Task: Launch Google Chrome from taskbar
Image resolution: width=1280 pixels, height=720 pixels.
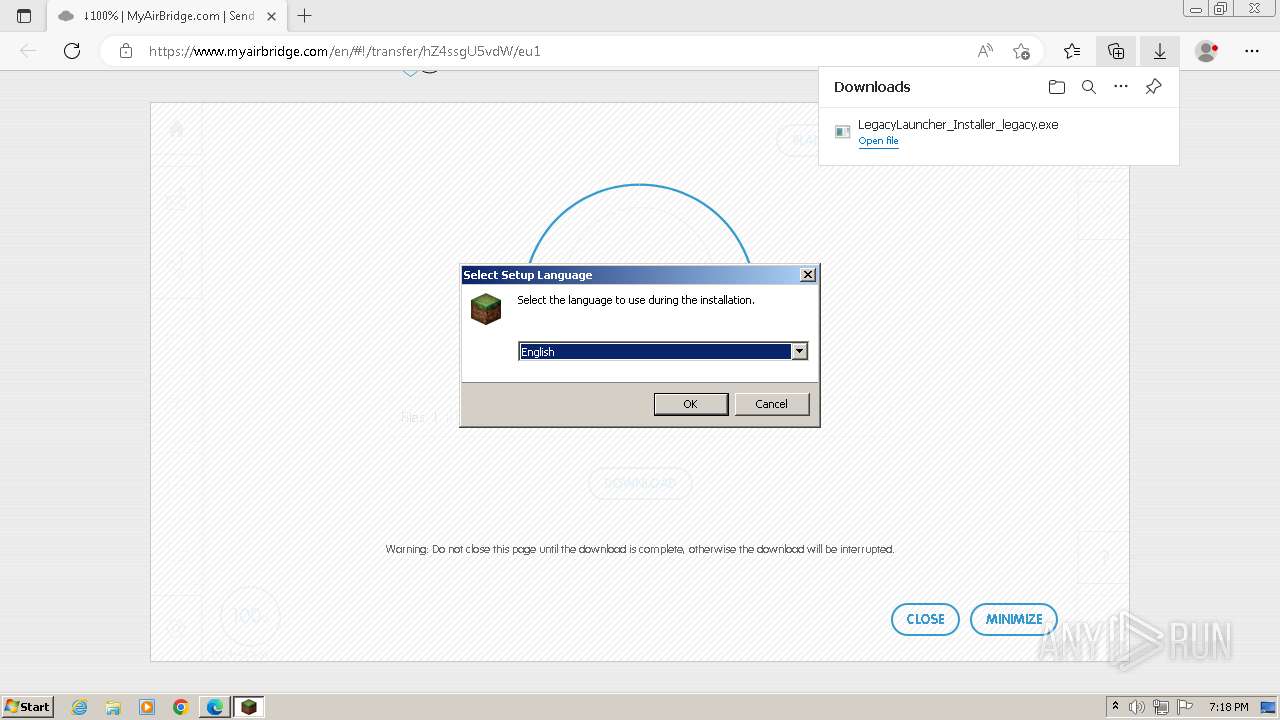Action: click(181, 707)
